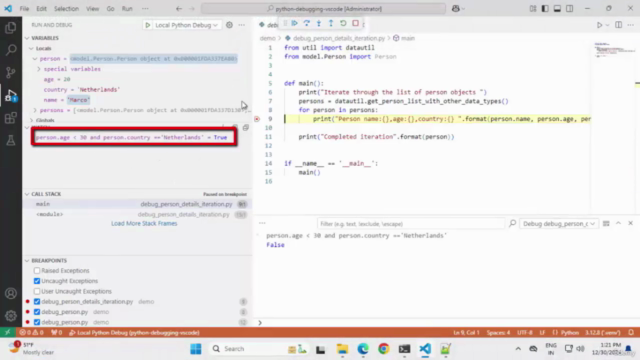Image resolution: width=640 pixels, height=360 pixels.
Task: Click Ln 9, Col 1 position indicator
Action: [x=467, y=332]
